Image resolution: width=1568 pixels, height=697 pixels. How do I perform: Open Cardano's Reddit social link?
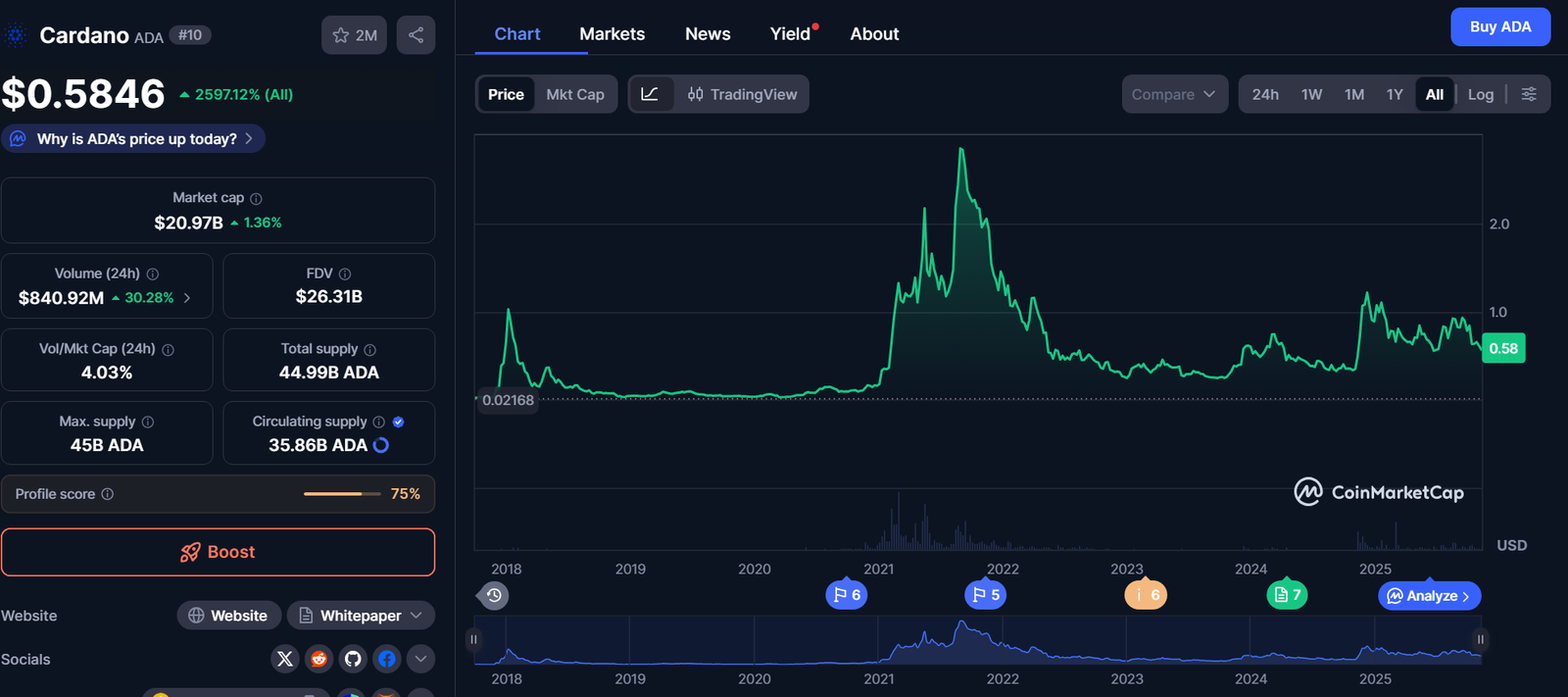[x=318, y=659]
